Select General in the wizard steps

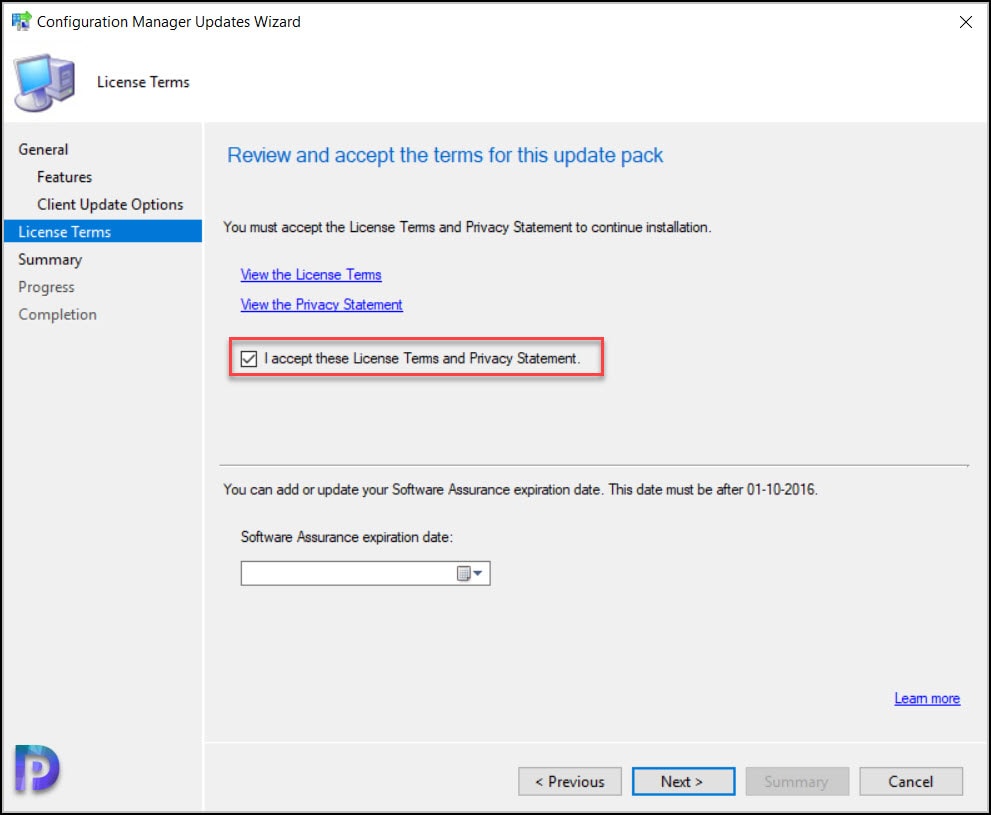[43, 150]
